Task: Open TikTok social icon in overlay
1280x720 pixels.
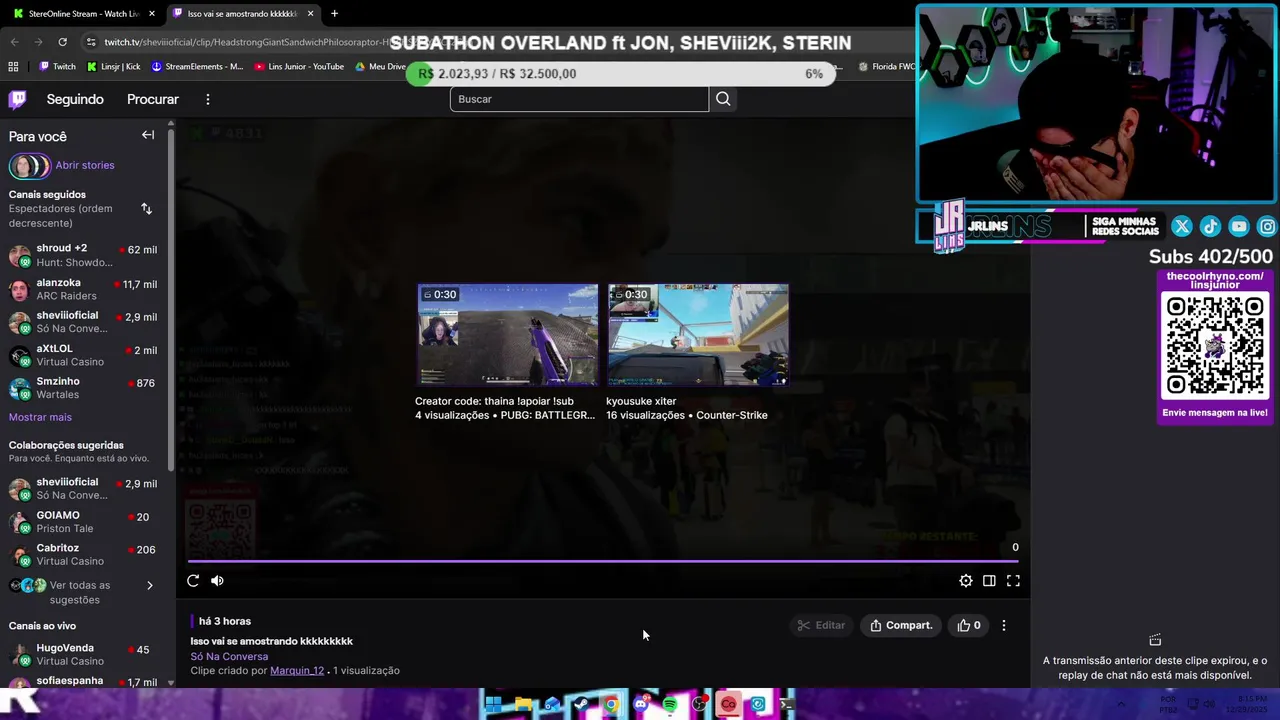Action: [x=1210, y=227]
